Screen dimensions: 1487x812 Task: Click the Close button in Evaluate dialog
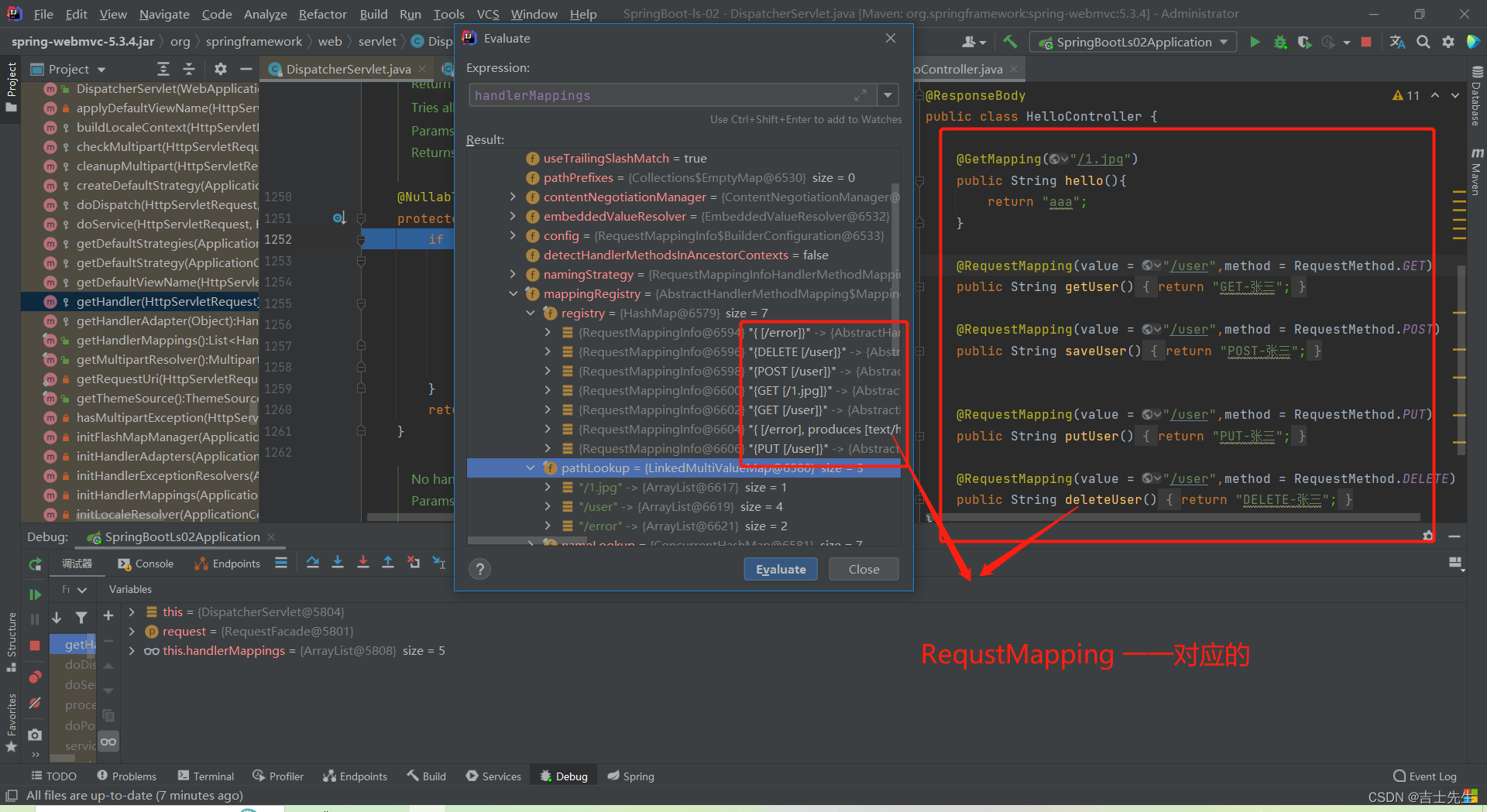pos(864,569)
